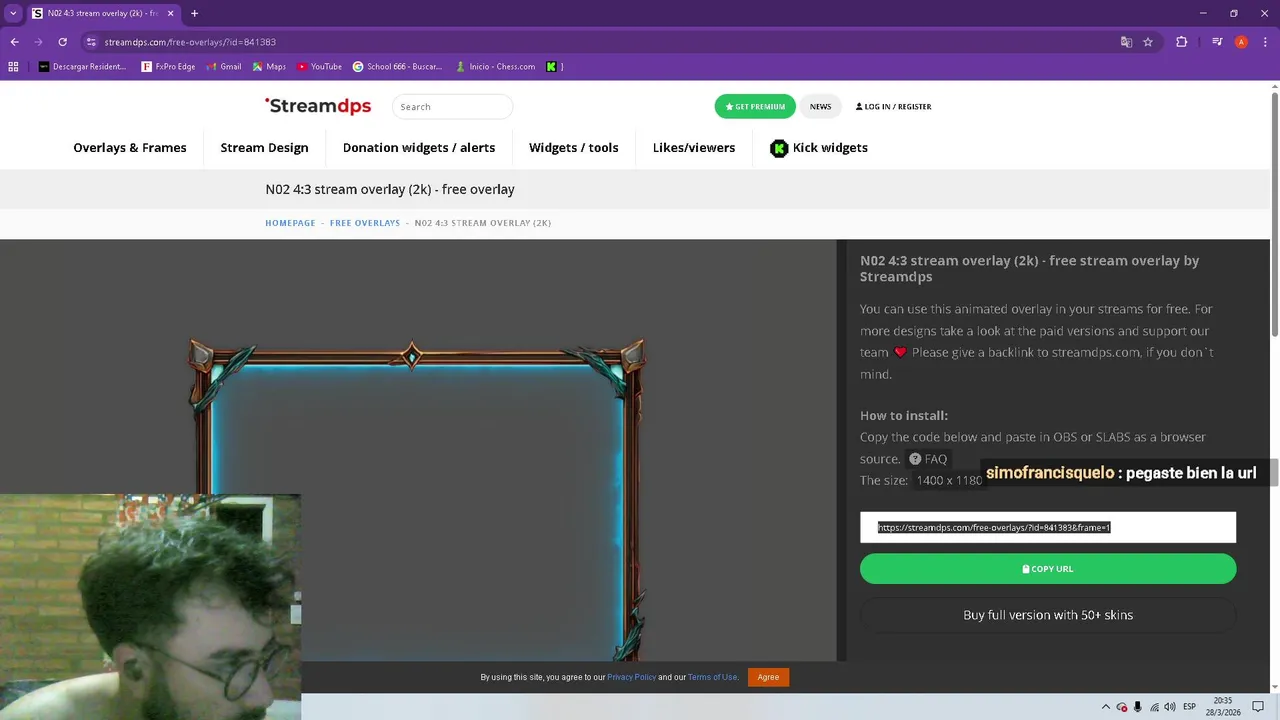Open the Gmail bookmark
1280x720 pixels.
[x=224, y=67]
